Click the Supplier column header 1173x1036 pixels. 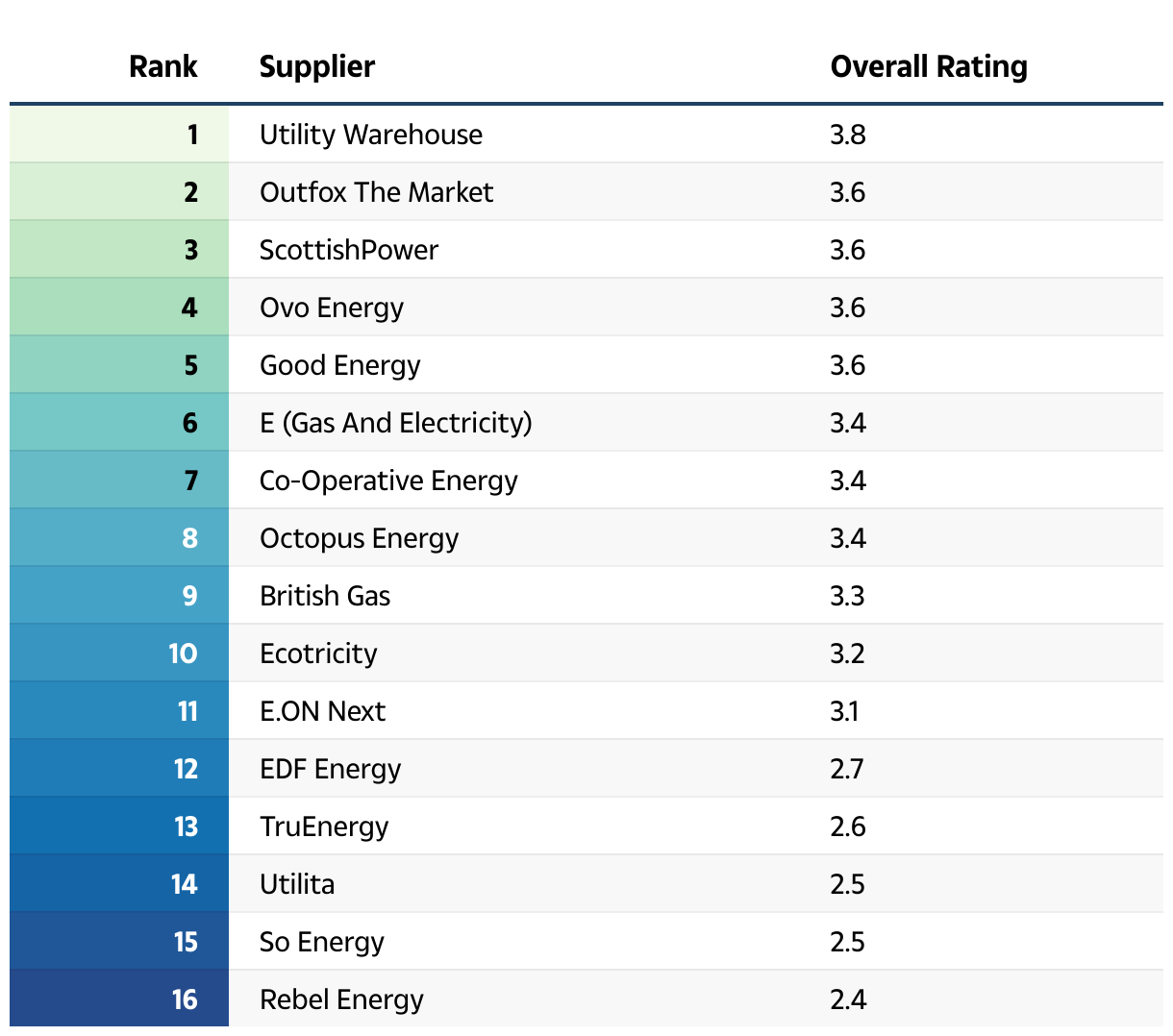[x=317, y=66]
